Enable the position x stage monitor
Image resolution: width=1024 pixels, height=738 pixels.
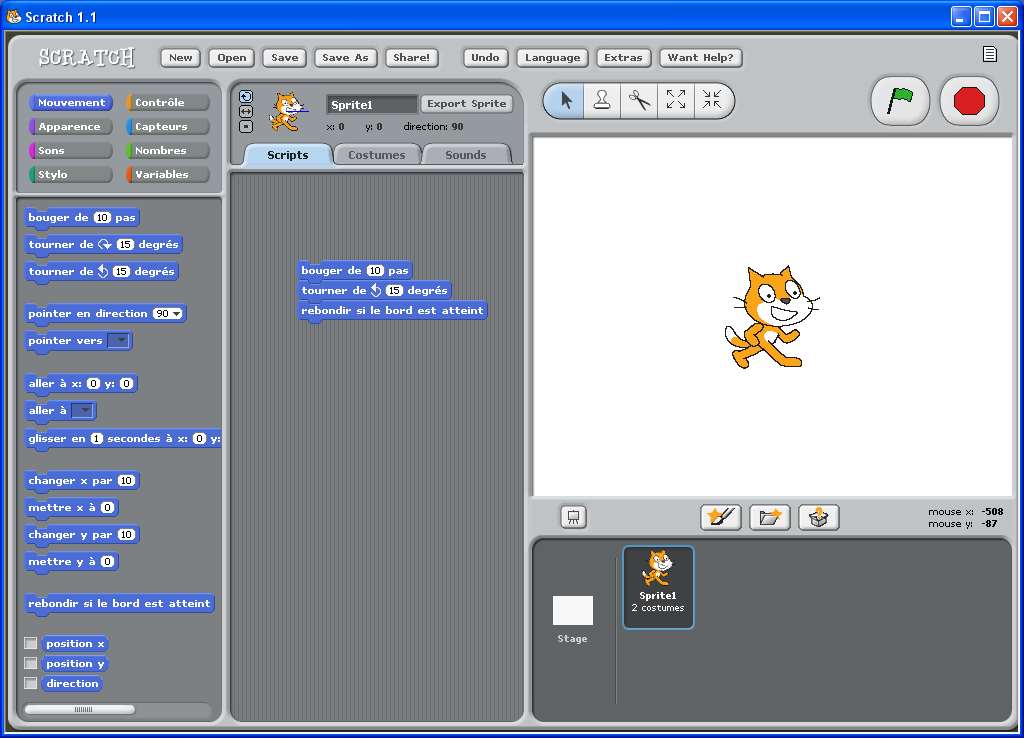[30, 643]
